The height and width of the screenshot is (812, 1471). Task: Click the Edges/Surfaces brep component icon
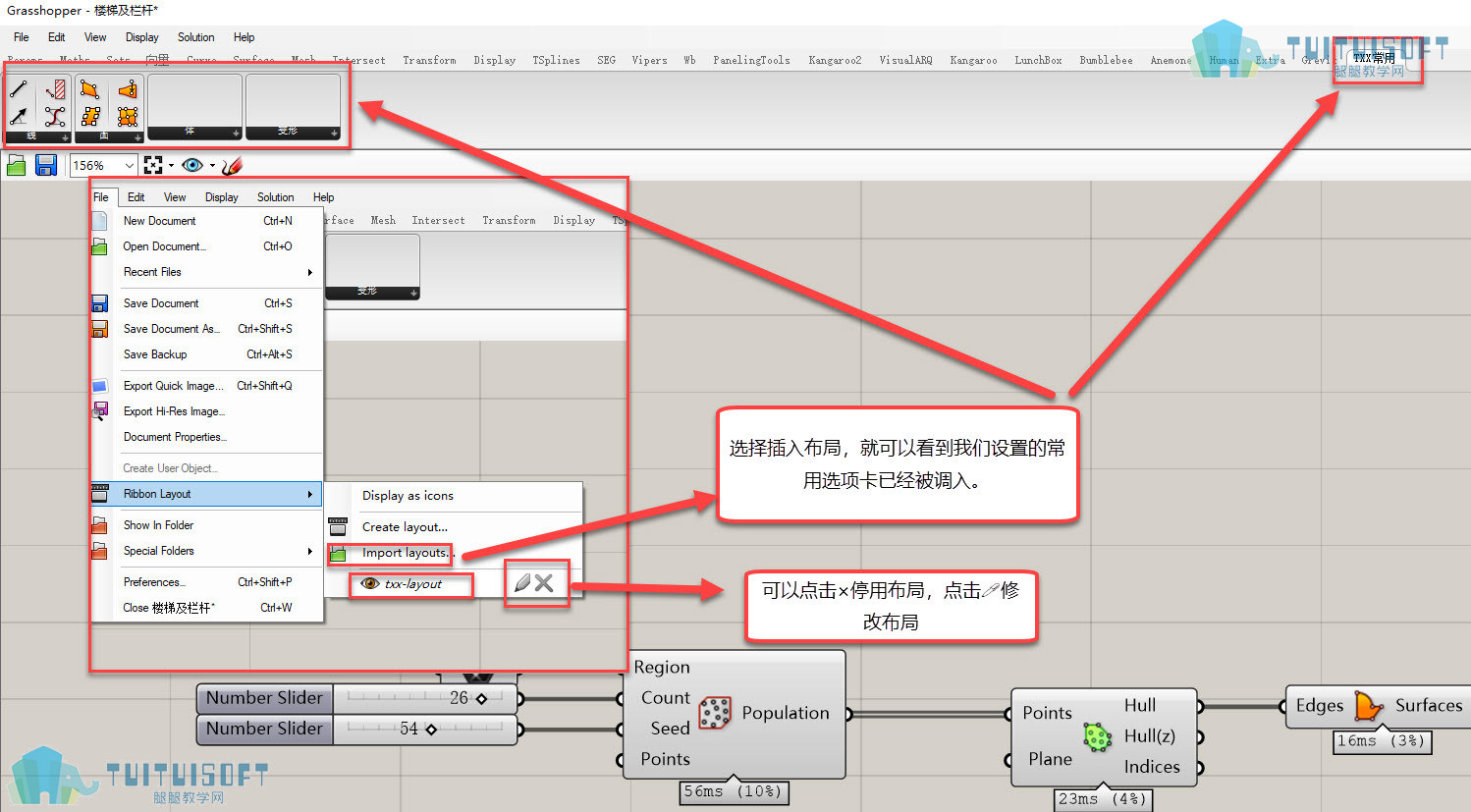coord(1368,706)
